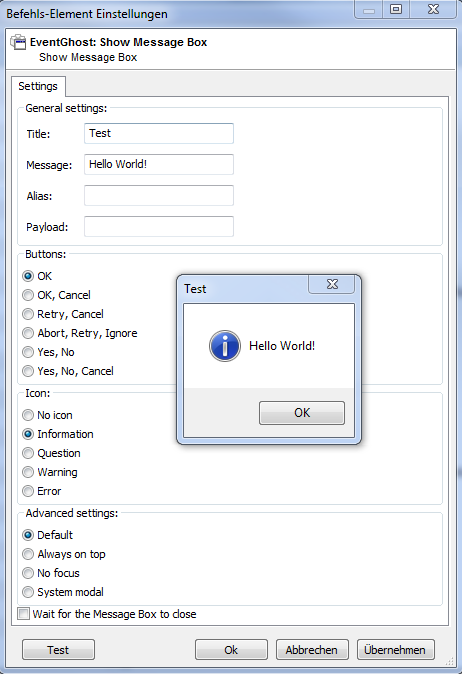Image resolution: width=462 pixels, height=674 pixels.
Task: Maximize the Befehls-Element Einstellungen window
Action: click(x=396, y=9)
